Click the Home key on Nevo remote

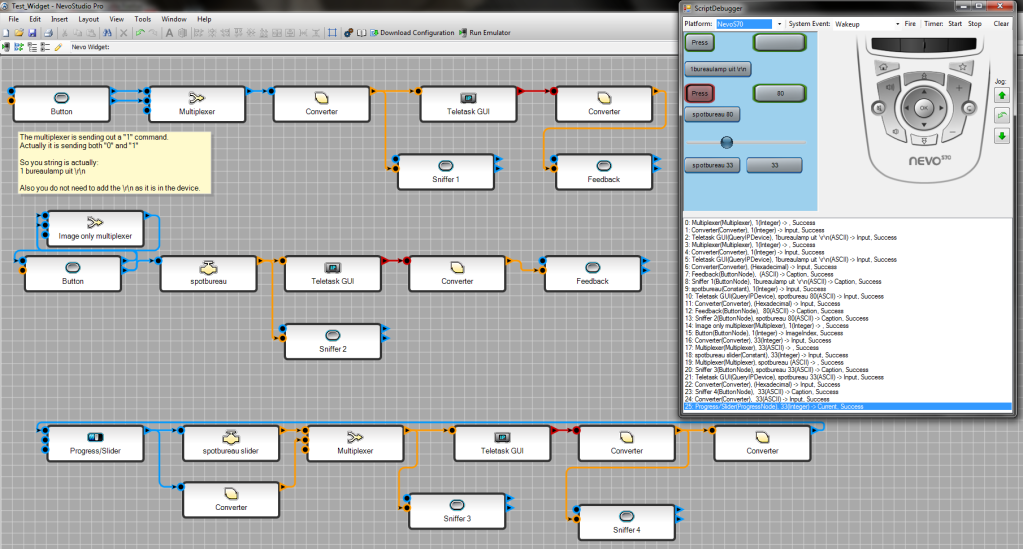point(883,67)
